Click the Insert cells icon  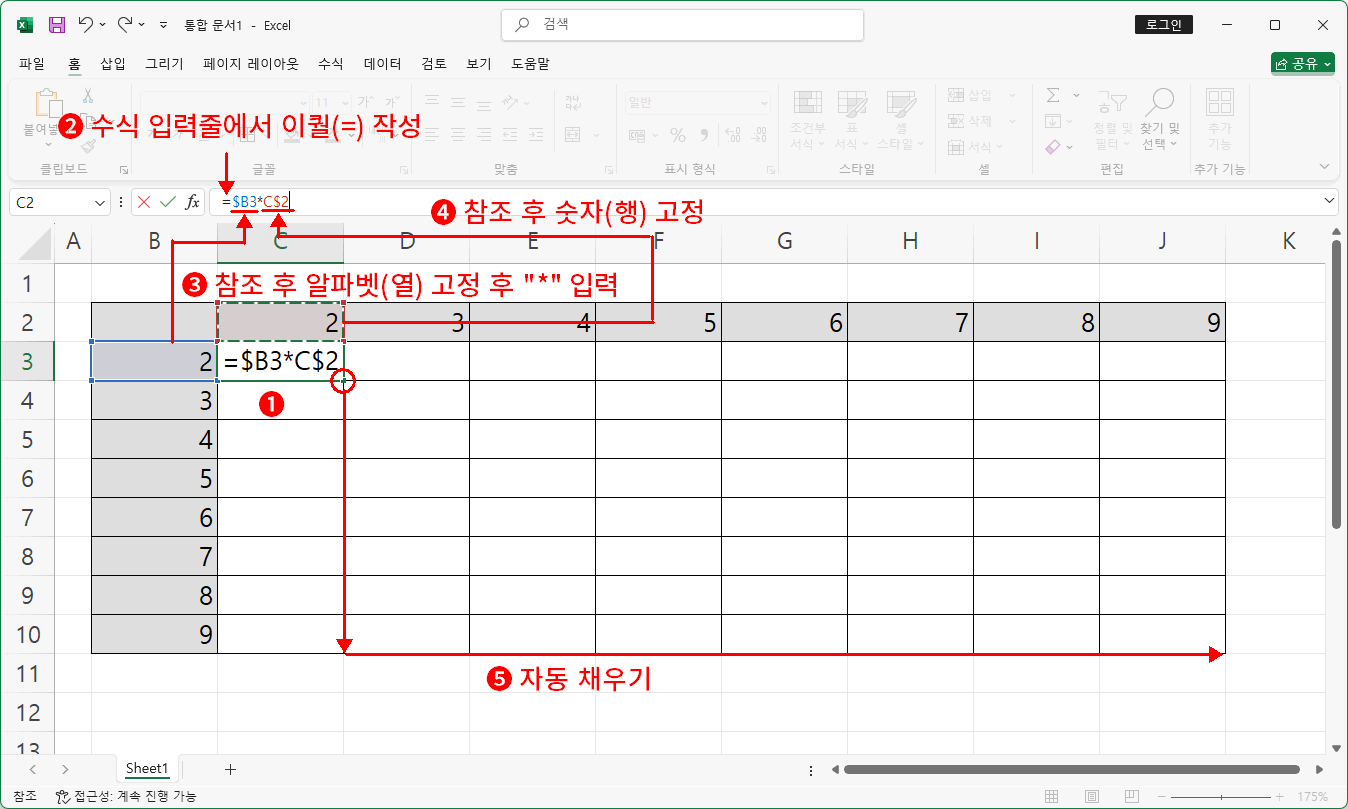point(955,95)
